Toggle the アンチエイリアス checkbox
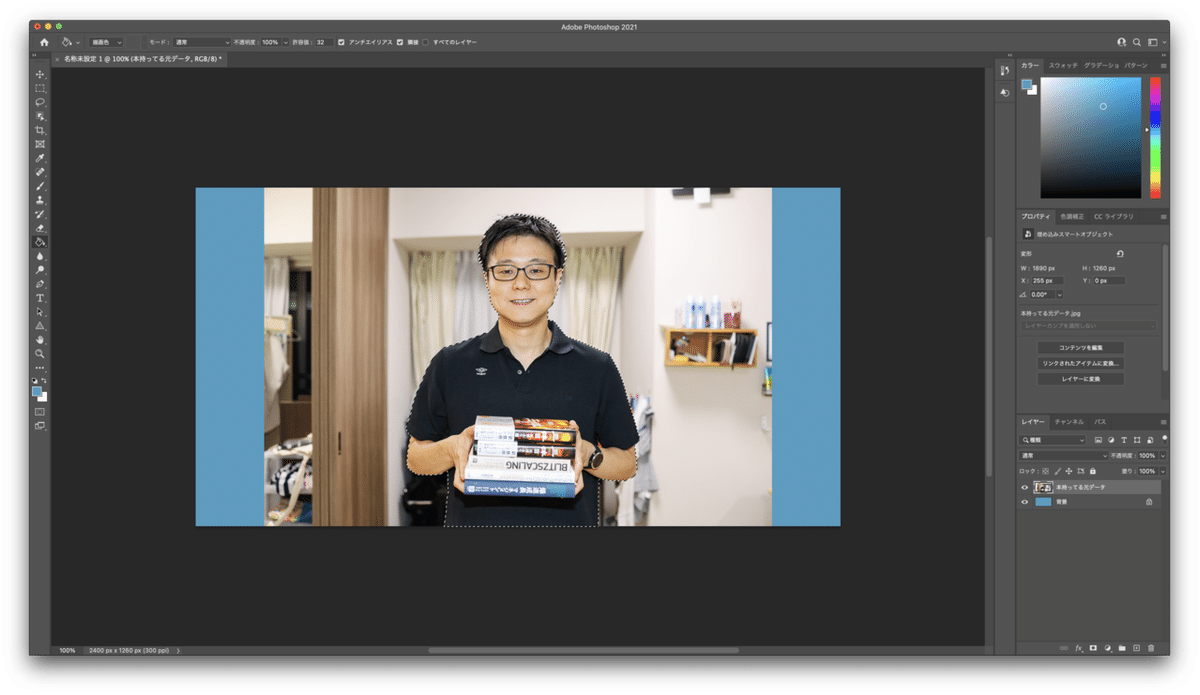 click(341, 42)
